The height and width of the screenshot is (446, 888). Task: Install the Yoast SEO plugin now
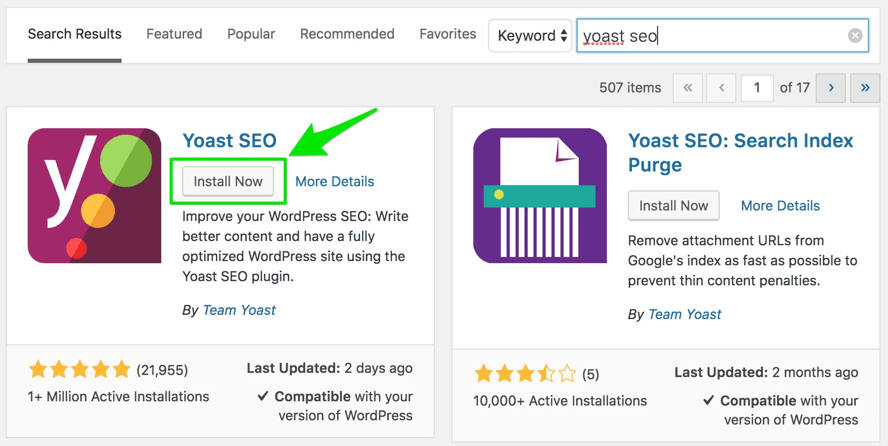228,181
